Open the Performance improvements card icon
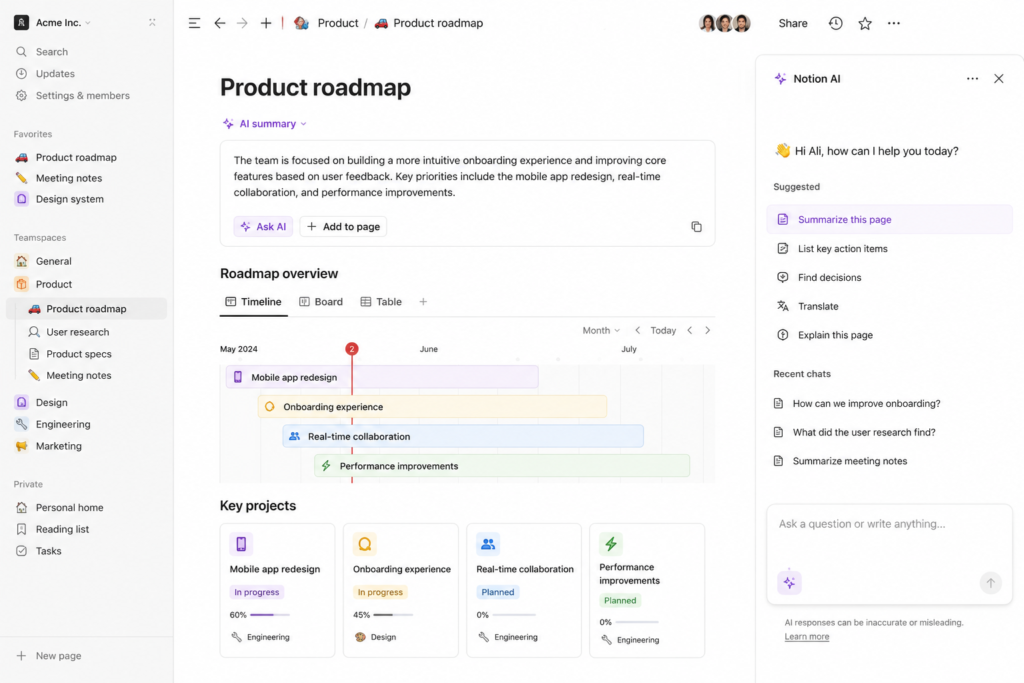 pyautogui.click(x=611, y=543)
